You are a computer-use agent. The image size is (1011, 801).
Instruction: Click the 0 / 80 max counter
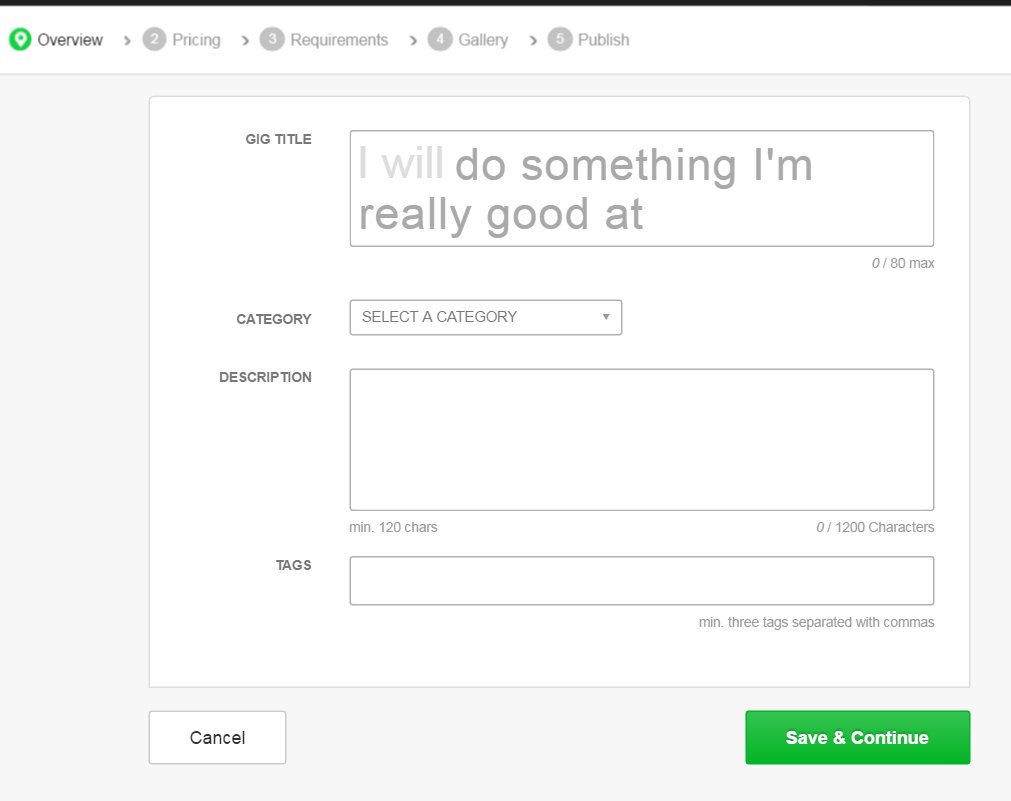pyautogui.click(x=904, y=263)
